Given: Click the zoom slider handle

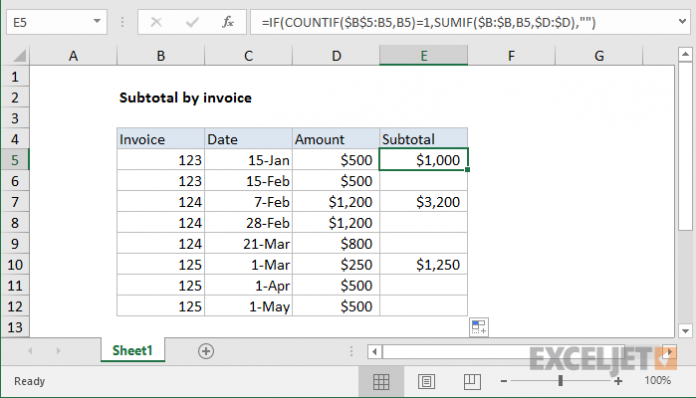Looking at the screenshot, I should coord(561,381).
